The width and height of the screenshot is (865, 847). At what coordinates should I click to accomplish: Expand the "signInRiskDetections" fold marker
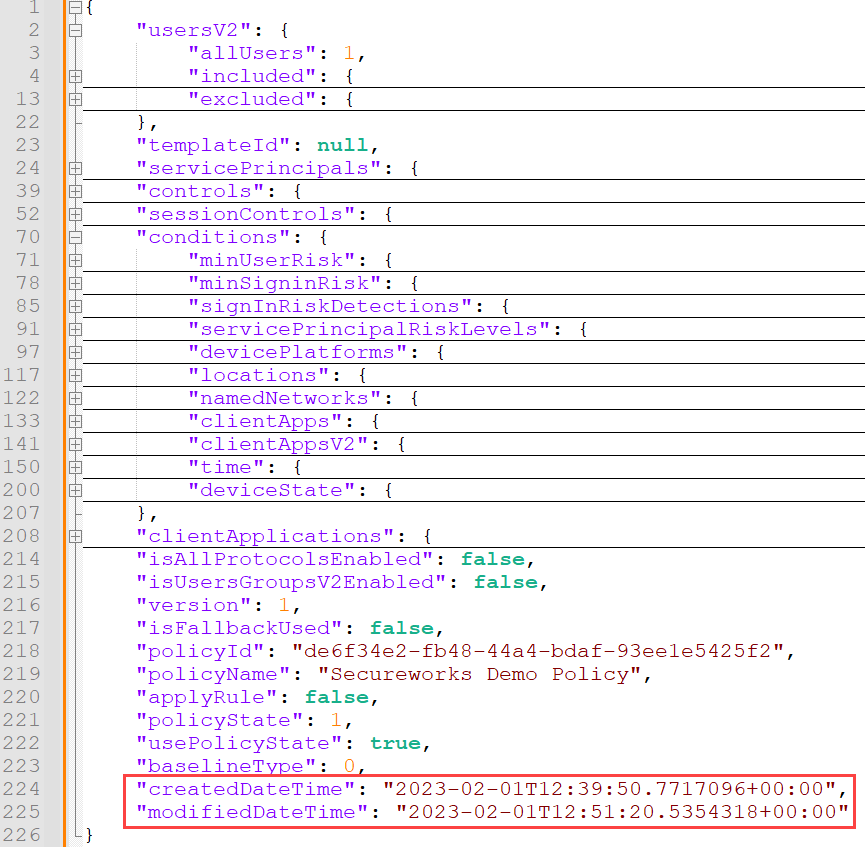76,306
